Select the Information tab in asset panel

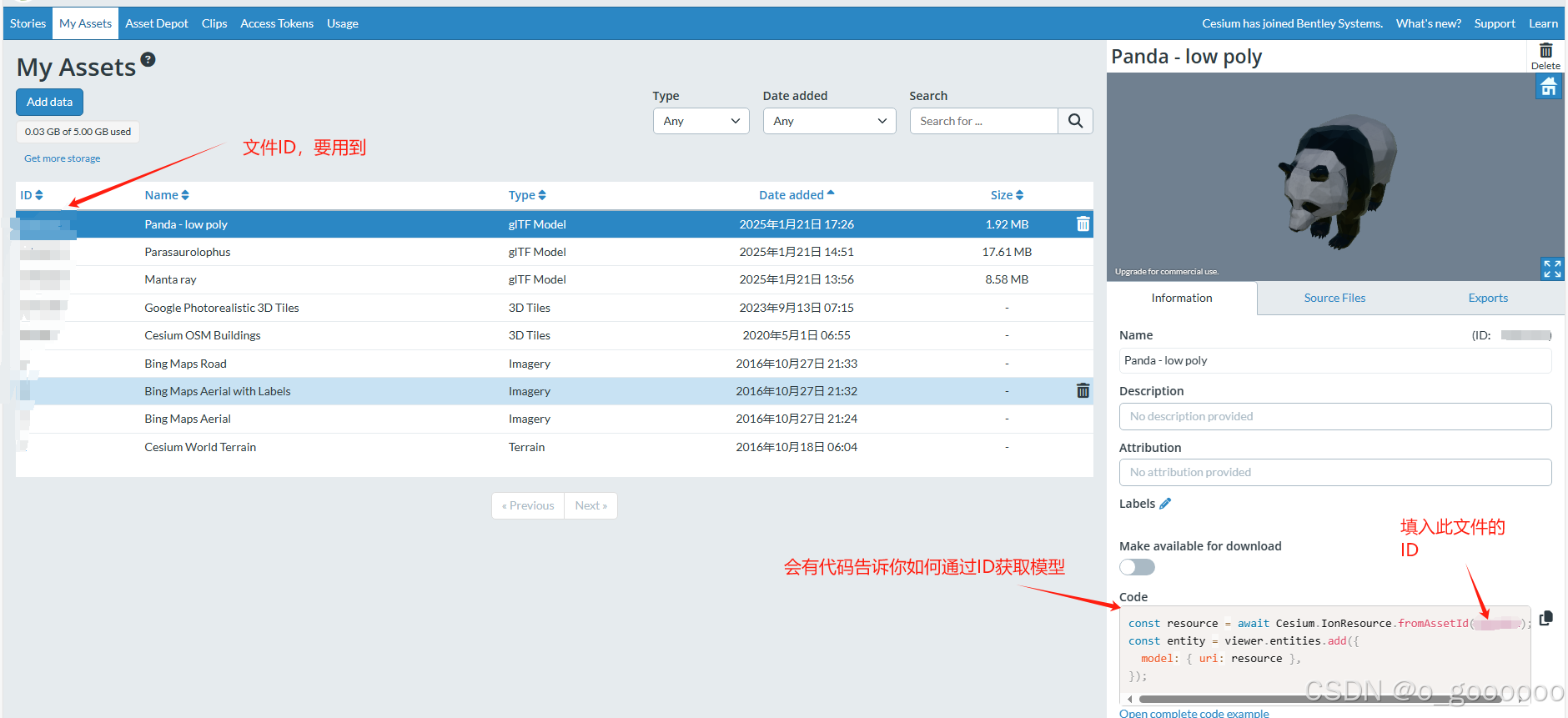1182,298
